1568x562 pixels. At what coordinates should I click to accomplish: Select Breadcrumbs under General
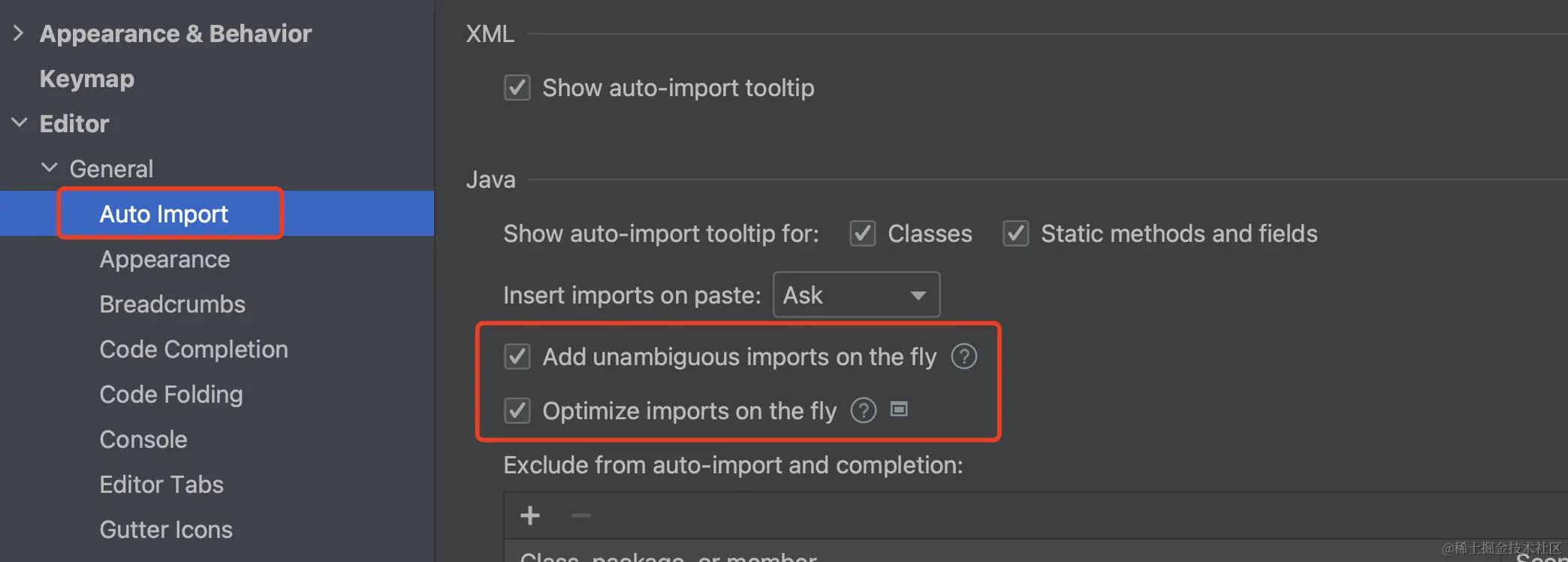click(172, 304)
